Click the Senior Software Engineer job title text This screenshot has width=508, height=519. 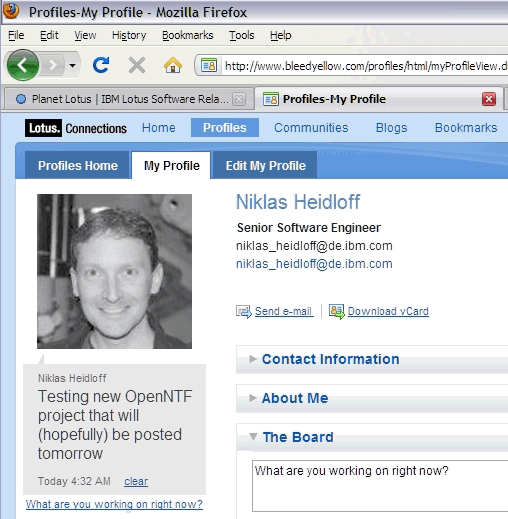309,228
